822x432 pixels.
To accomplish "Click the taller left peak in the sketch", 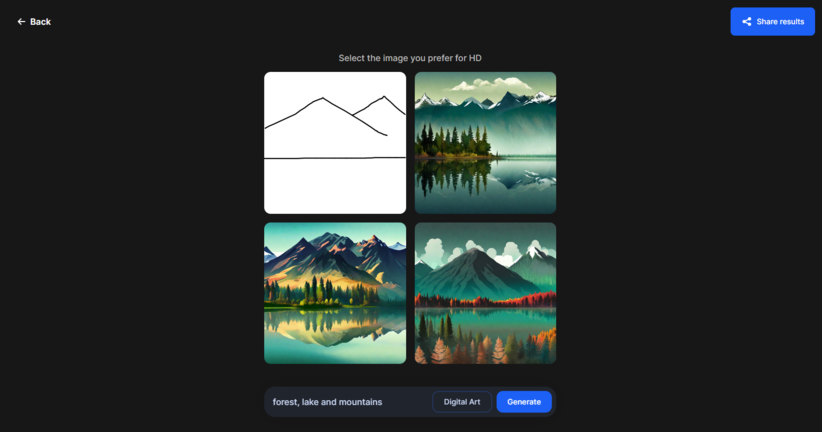I will click(x=322, y=99).
